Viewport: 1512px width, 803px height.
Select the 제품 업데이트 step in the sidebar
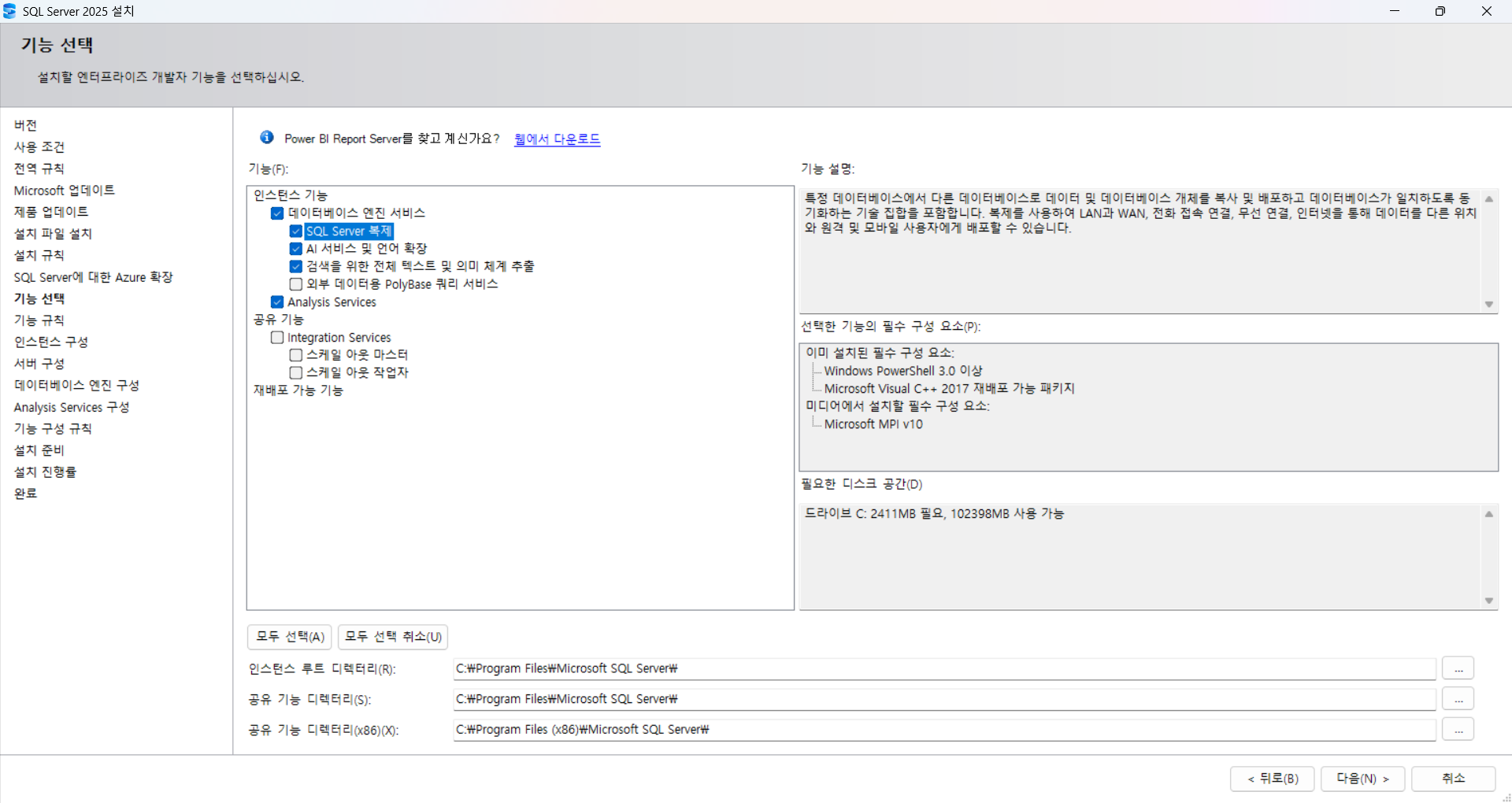click(x=51, y=212)
